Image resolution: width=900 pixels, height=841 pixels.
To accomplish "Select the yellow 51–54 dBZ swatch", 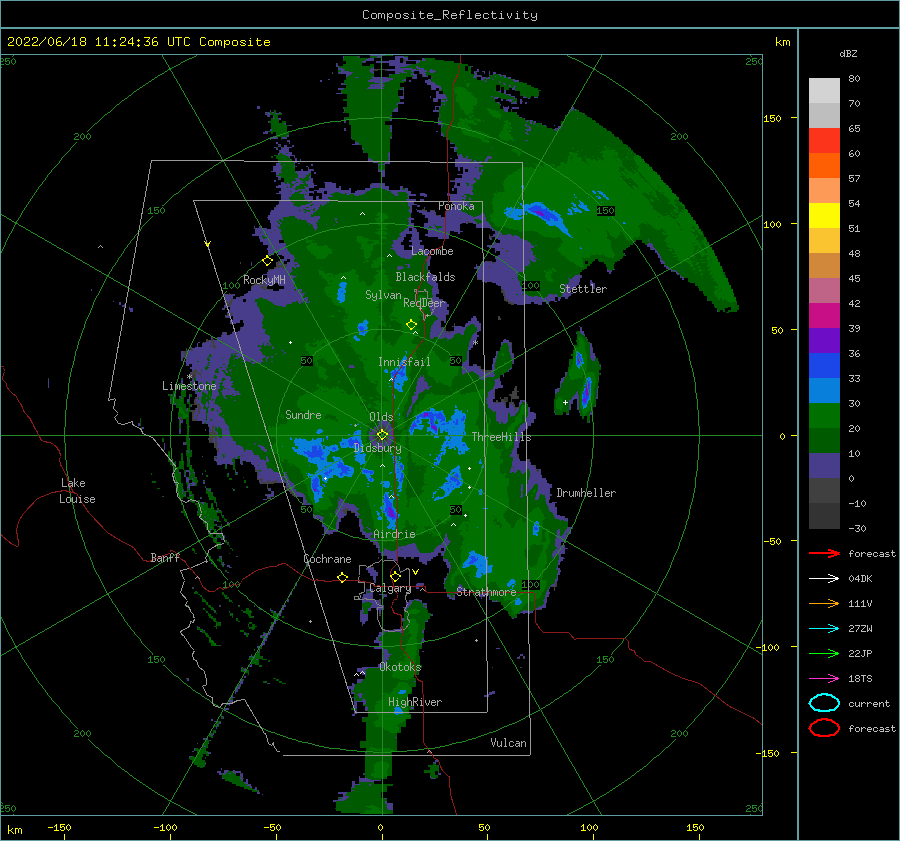I will pyautogui.click(x=824, y=216).
